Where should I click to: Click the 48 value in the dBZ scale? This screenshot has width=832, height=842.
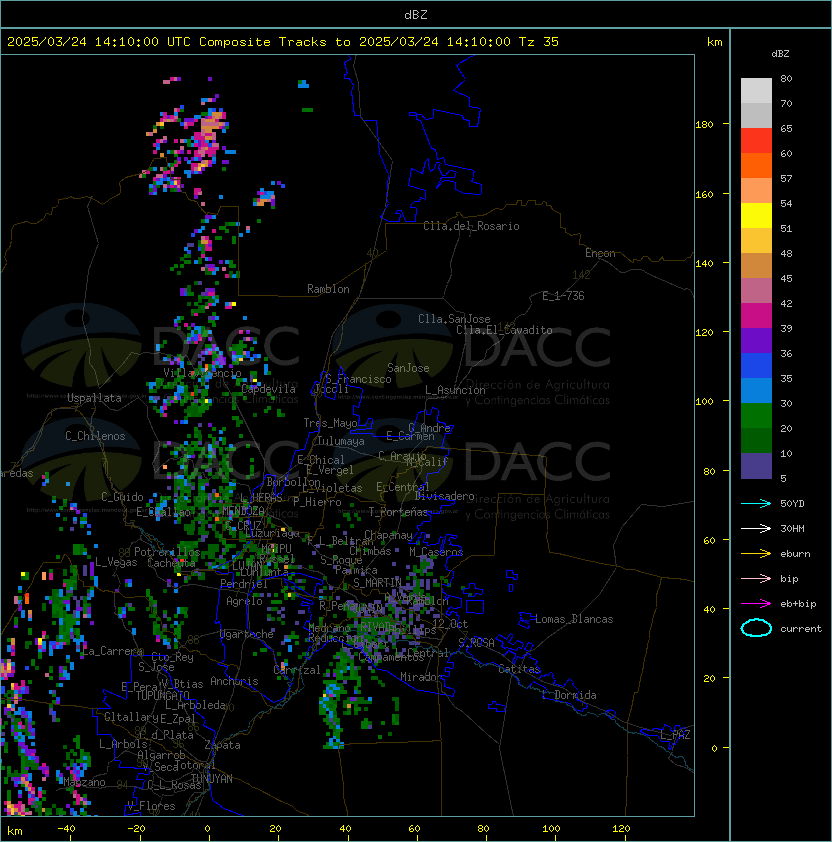click(x=786, y=253)
